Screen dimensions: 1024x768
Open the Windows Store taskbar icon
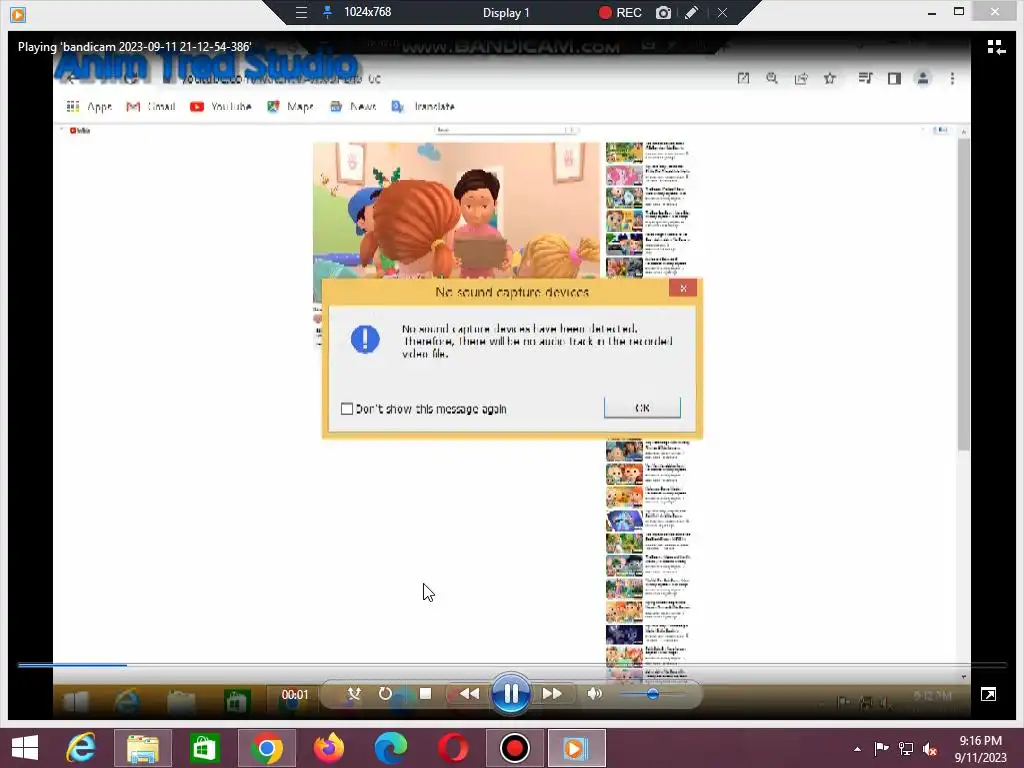click(204, 748)
